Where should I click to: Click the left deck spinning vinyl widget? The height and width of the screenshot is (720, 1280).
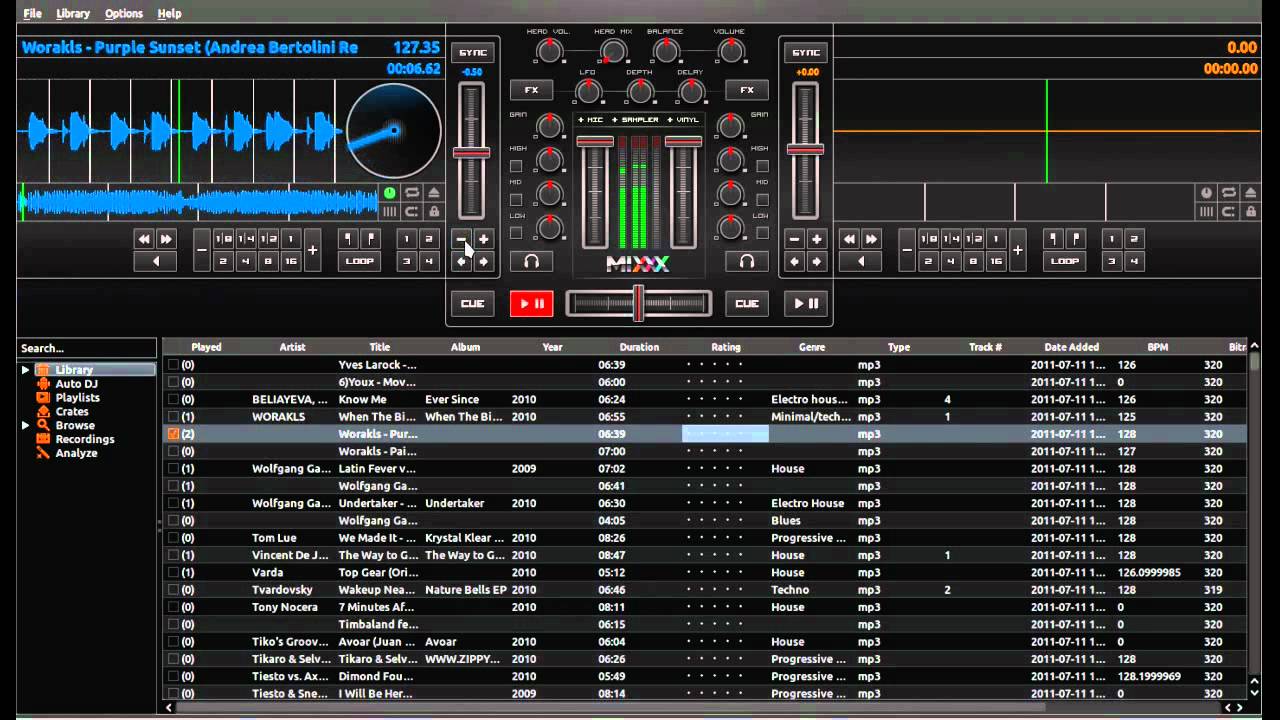tap(393, 131)
